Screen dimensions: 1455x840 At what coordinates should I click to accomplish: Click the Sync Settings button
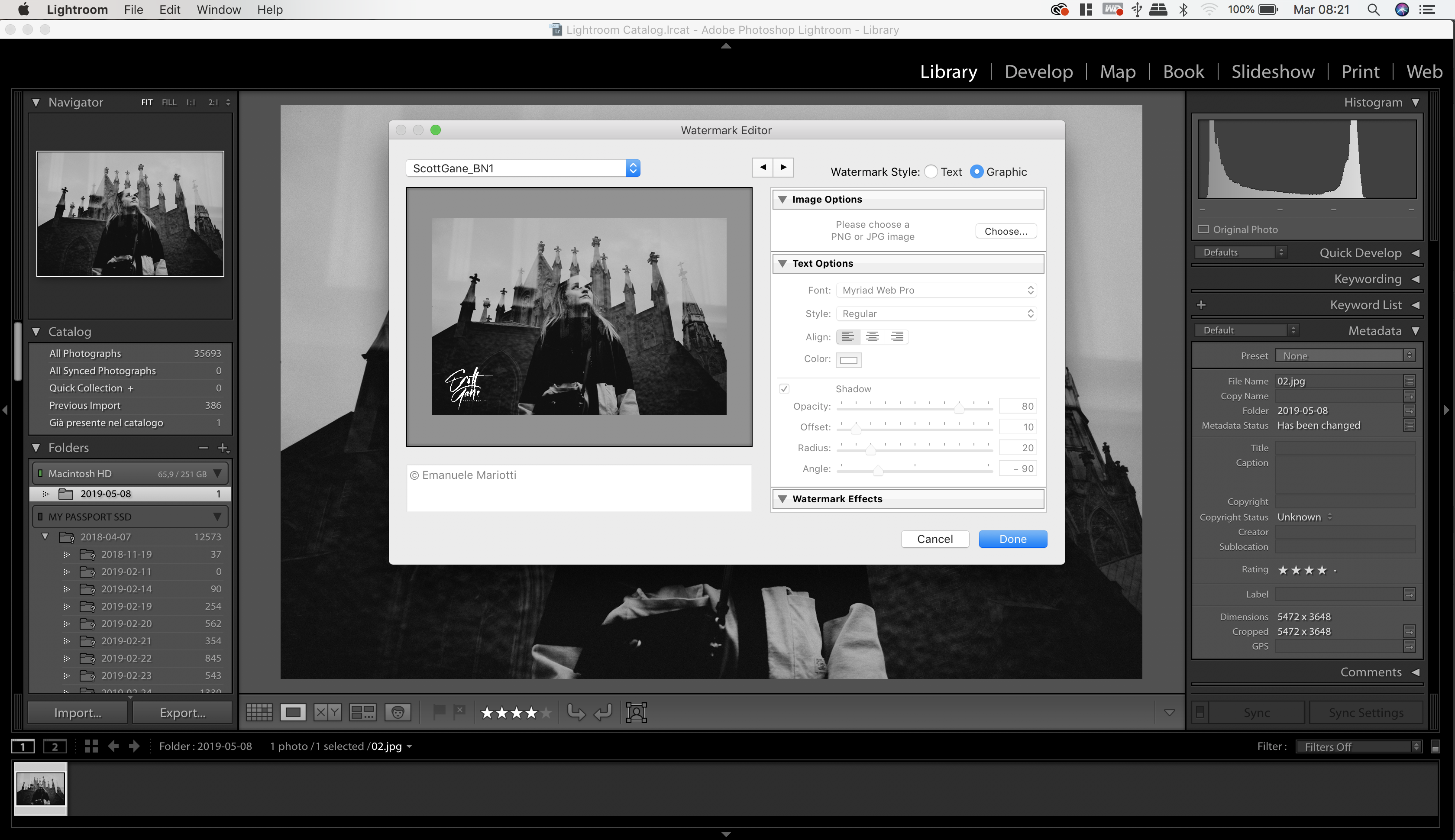1365,713
